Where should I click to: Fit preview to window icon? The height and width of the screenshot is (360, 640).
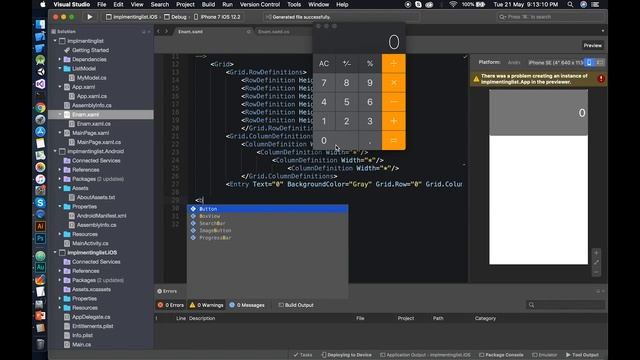(596, 262)
